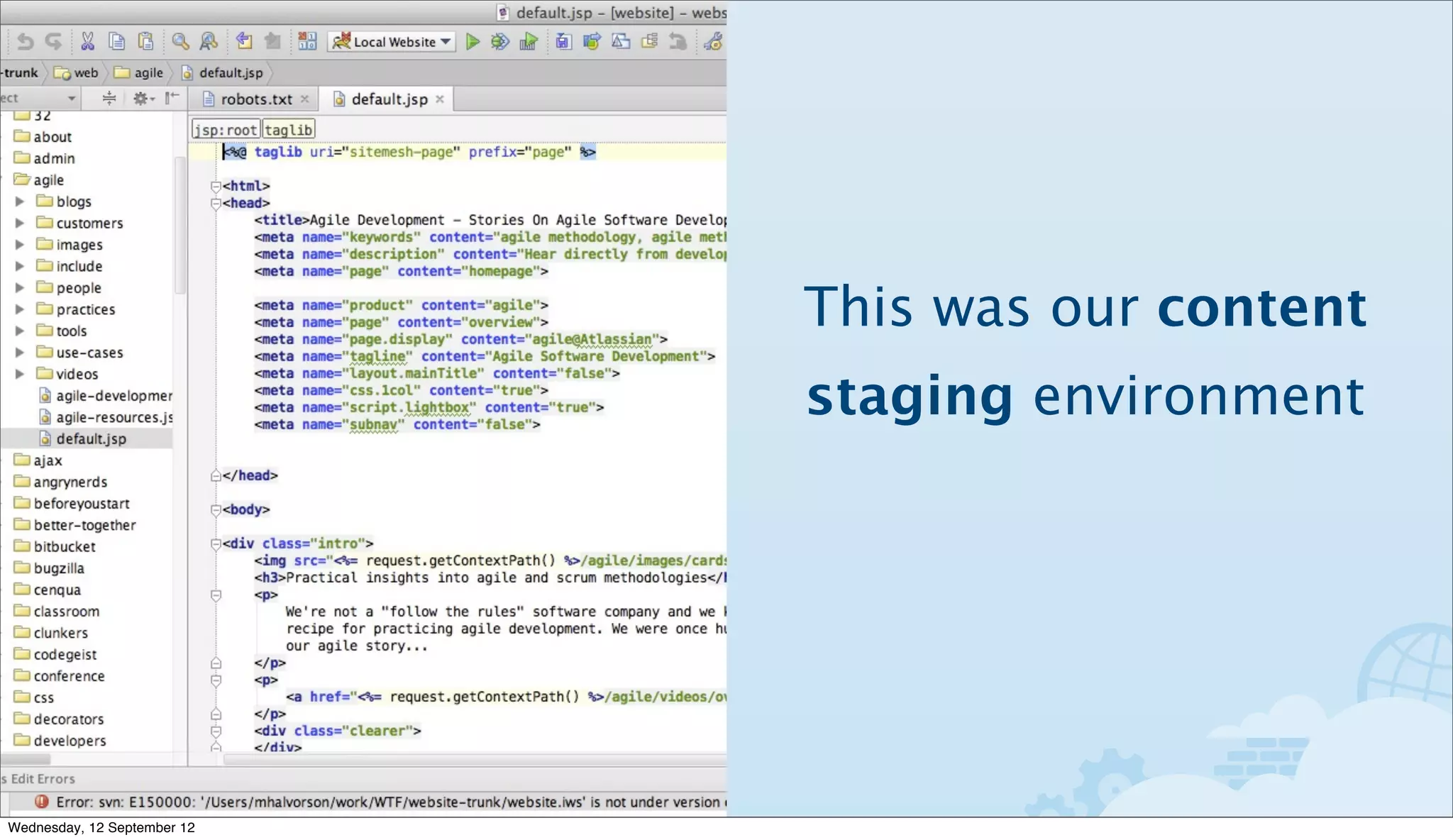Click the Commit Changes VCS icon
This screenshot has height=840, width=1453.
pyautogui.click(x=592, y=42)
